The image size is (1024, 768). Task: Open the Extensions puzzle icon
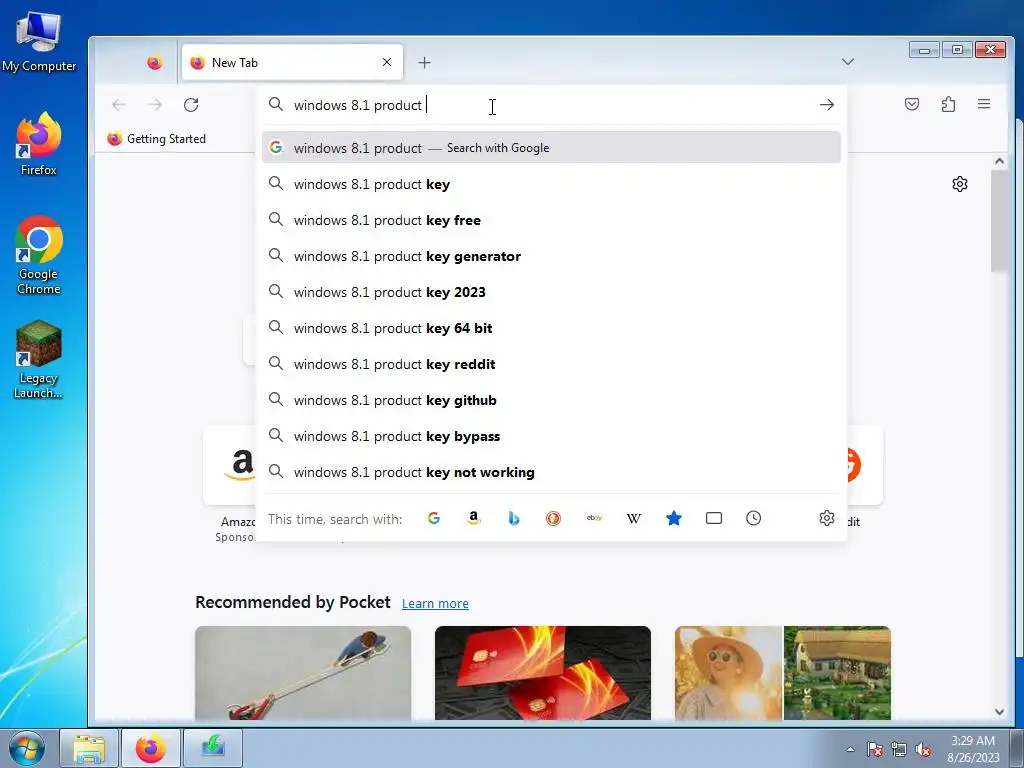[948, 104]
